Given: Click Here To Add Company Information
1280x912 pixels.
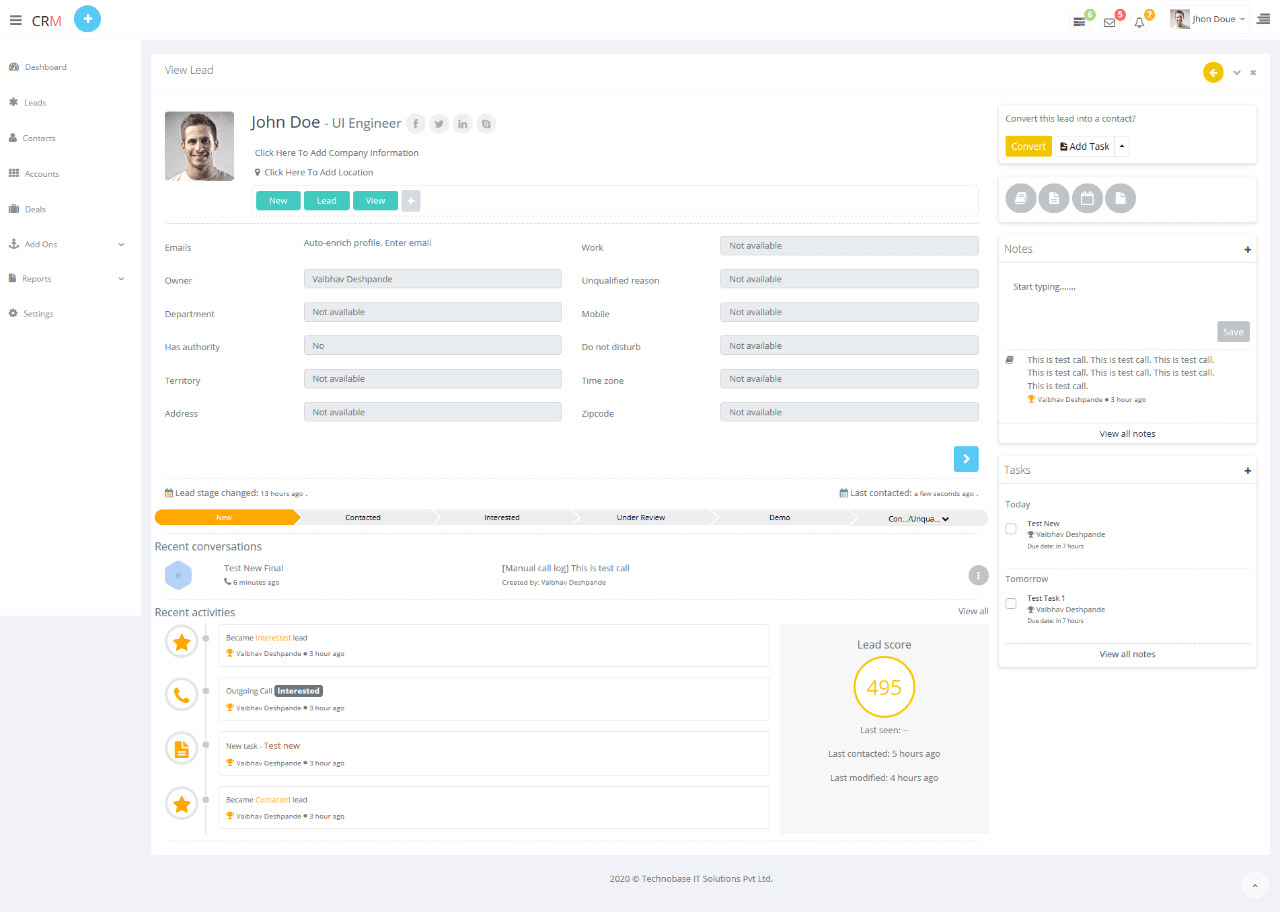Looking at the screenshot, I should [337, 153].
